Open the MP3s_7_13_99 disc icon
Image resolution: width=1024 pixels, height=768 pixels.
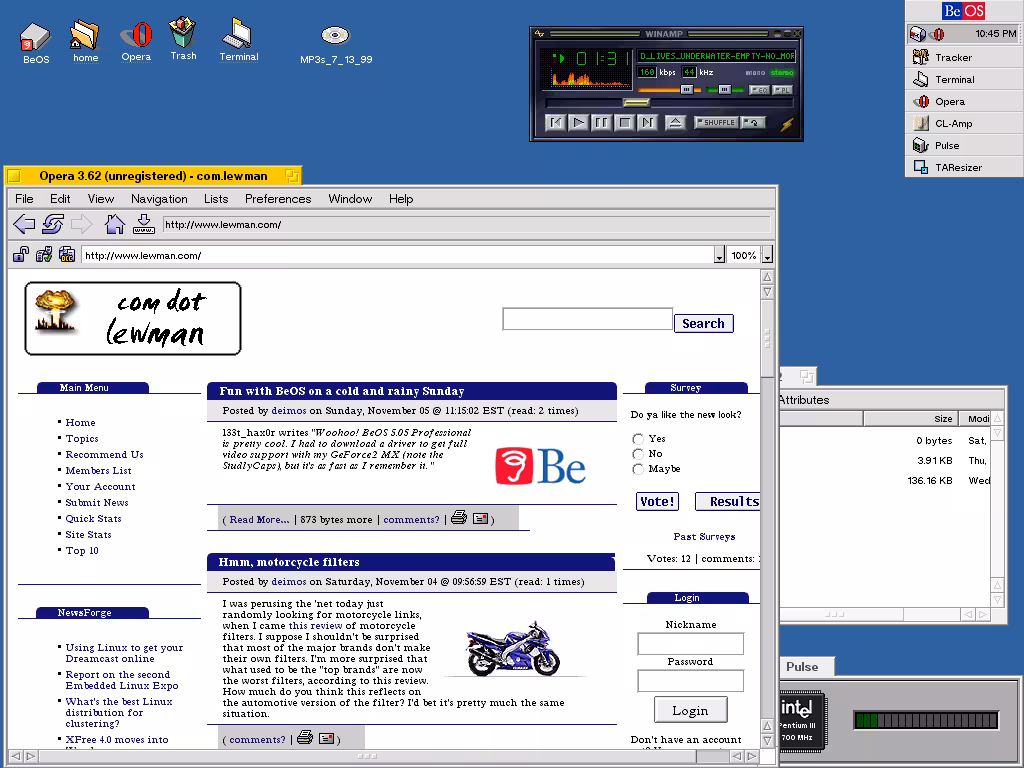[335, 36]
